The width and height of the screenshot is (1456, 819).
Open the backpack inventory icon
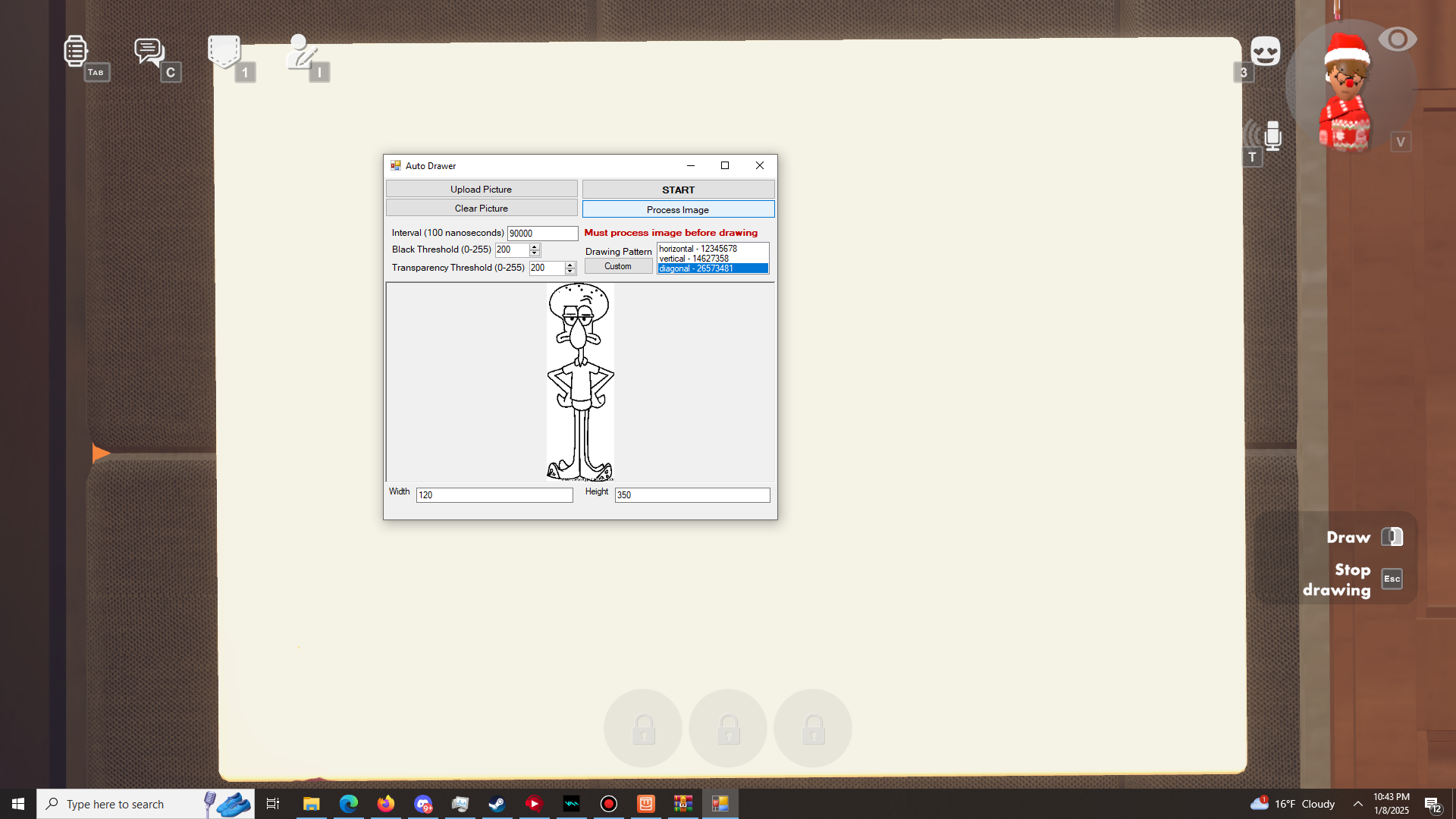(224, 51)
